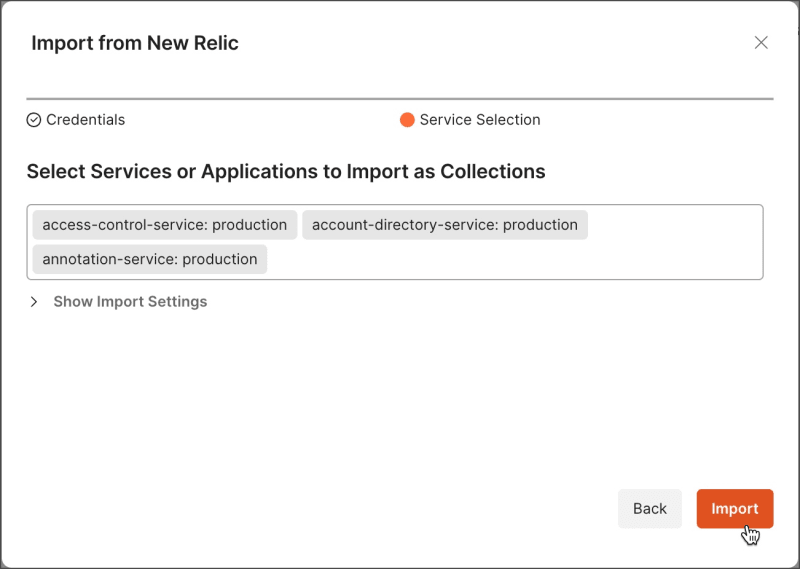
Task: Click the Select Services or Applications heading
Action: click(286, 172)
